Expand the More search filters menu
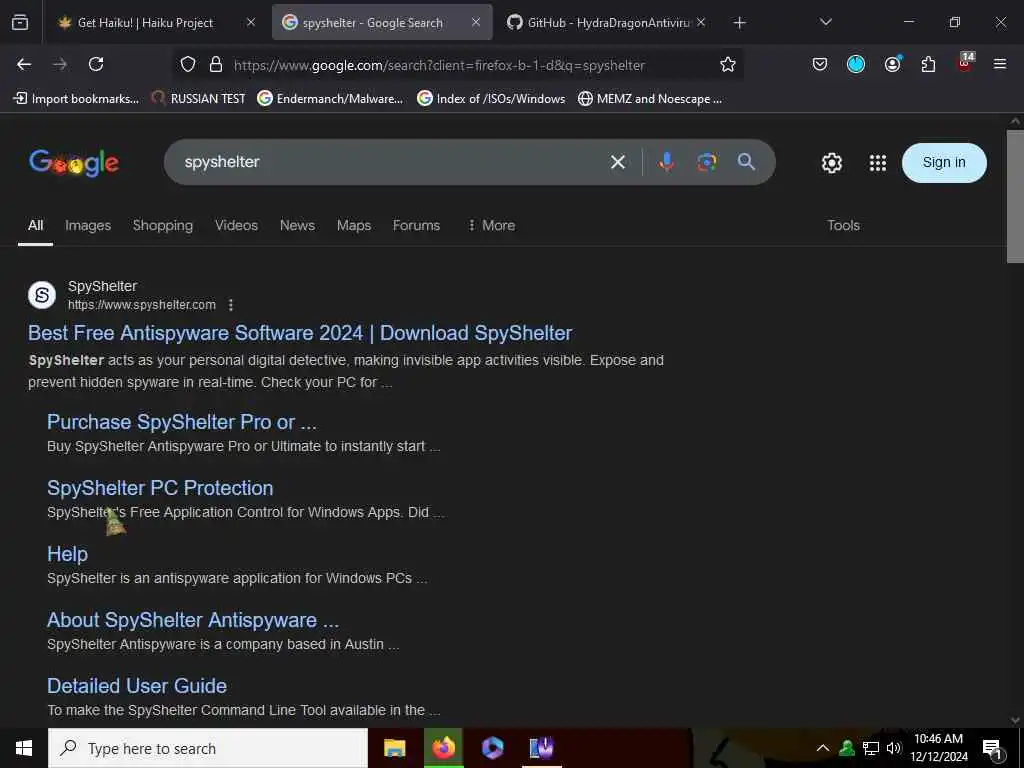 492,225
